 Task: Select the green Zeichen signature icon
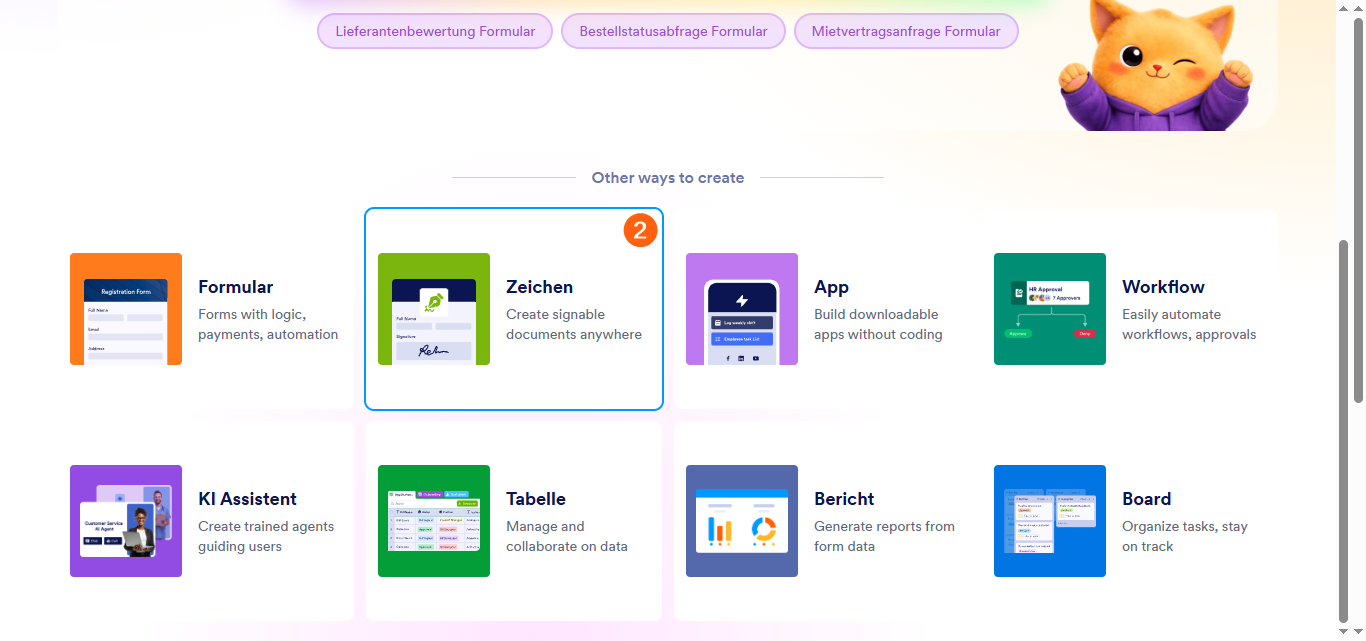(434, 309)
